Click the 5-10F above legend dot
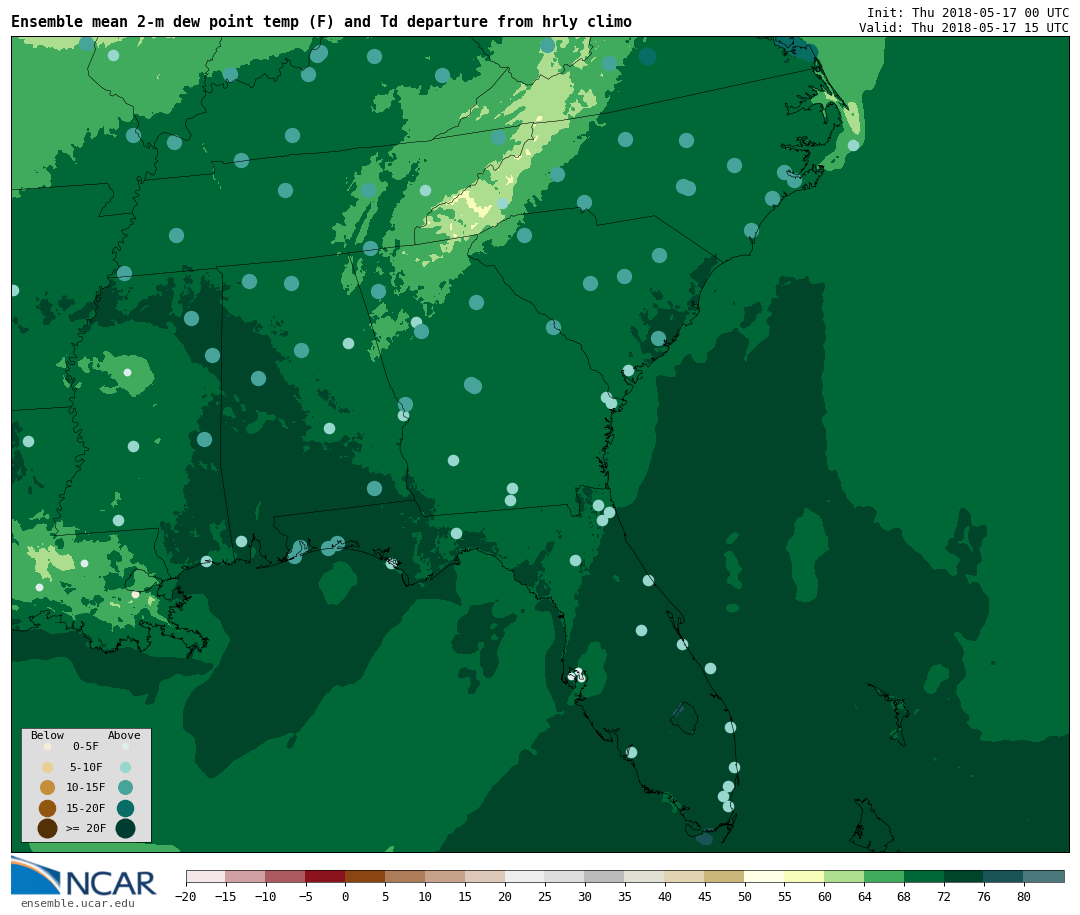This screenshot has width=1080, height=915. 125,768
